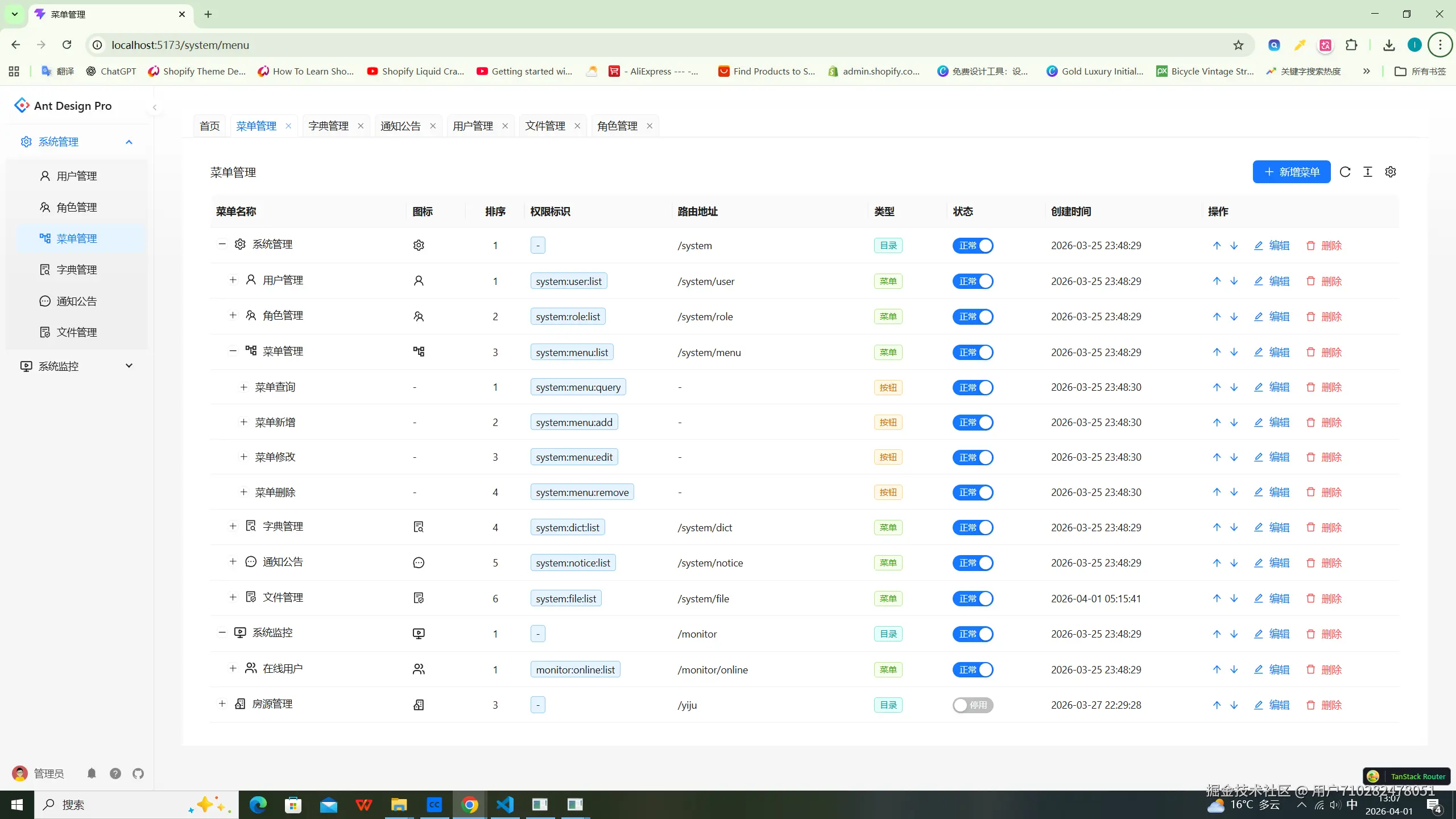The height and width of the screenshot is (819, 1456).
Task: Toggle the 用户管理 row status switch off
Action: point(973,282)
